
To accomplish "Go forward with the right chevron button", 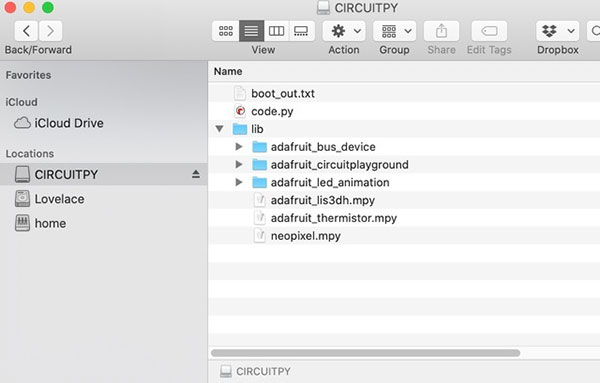I will [50, 31].
